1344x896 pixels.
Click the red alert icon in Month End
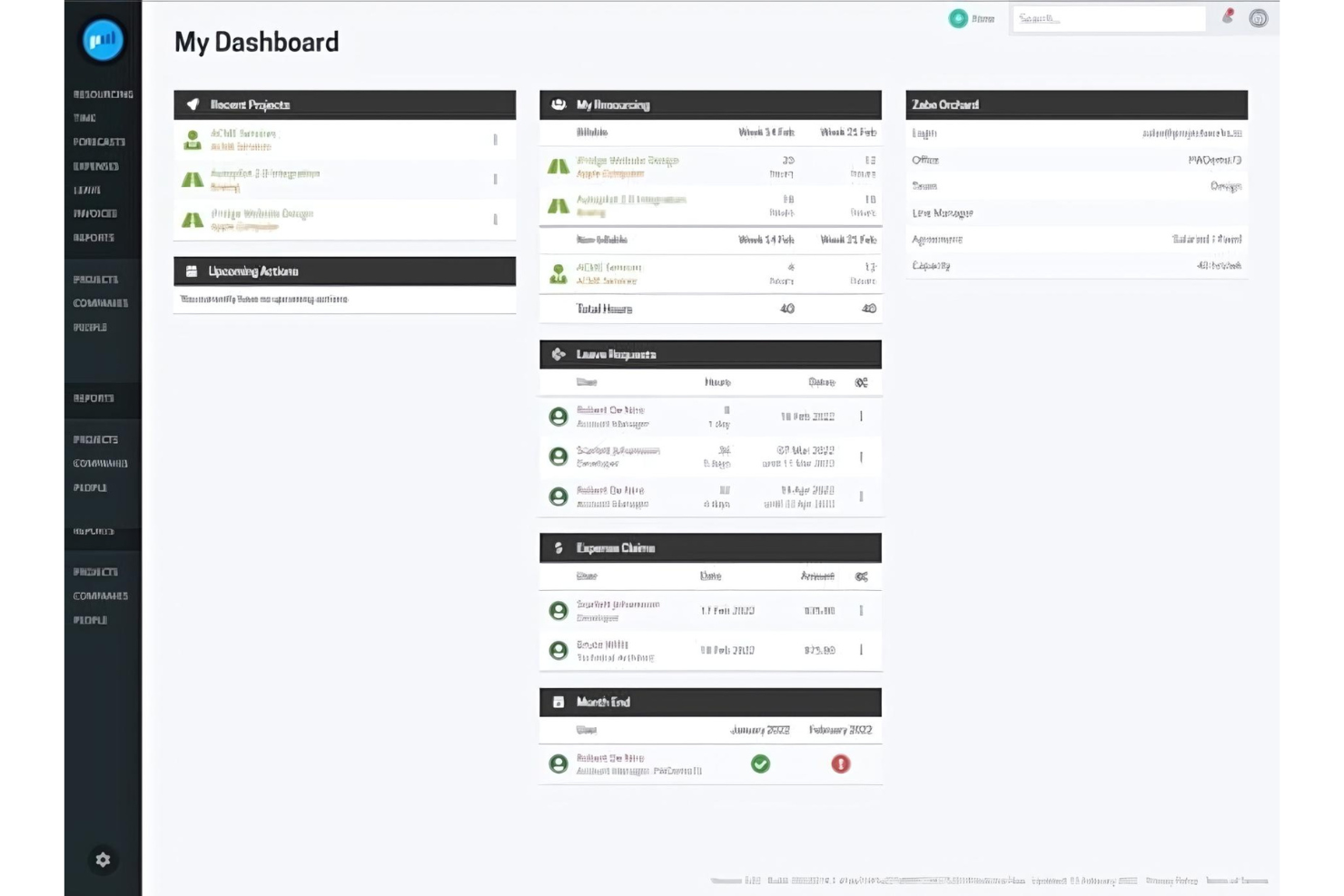pyautogui.click(x=840, y=764)
